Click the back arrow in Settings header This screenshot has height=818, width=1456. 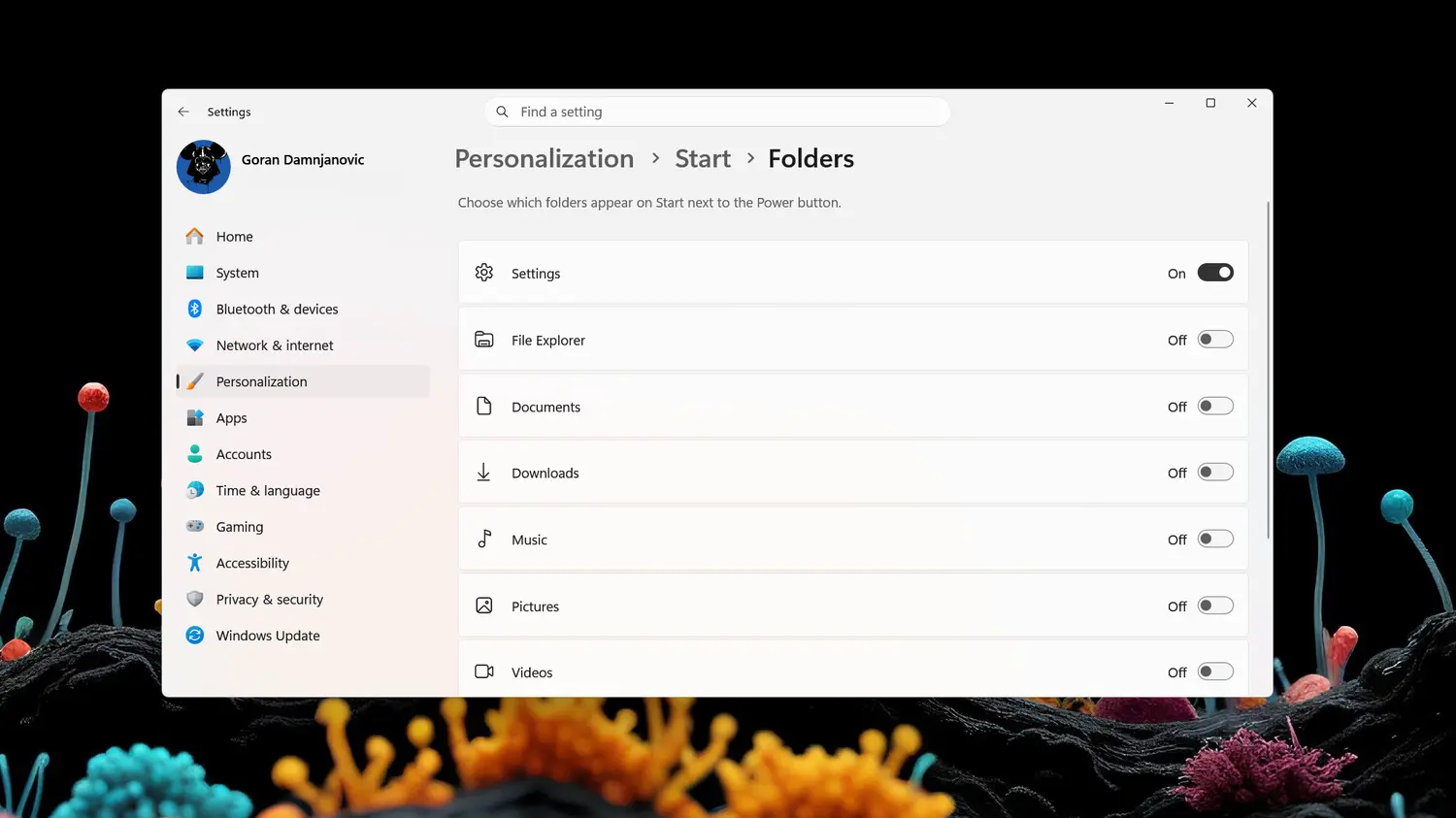pyautogui.click(x=183, y=112)
